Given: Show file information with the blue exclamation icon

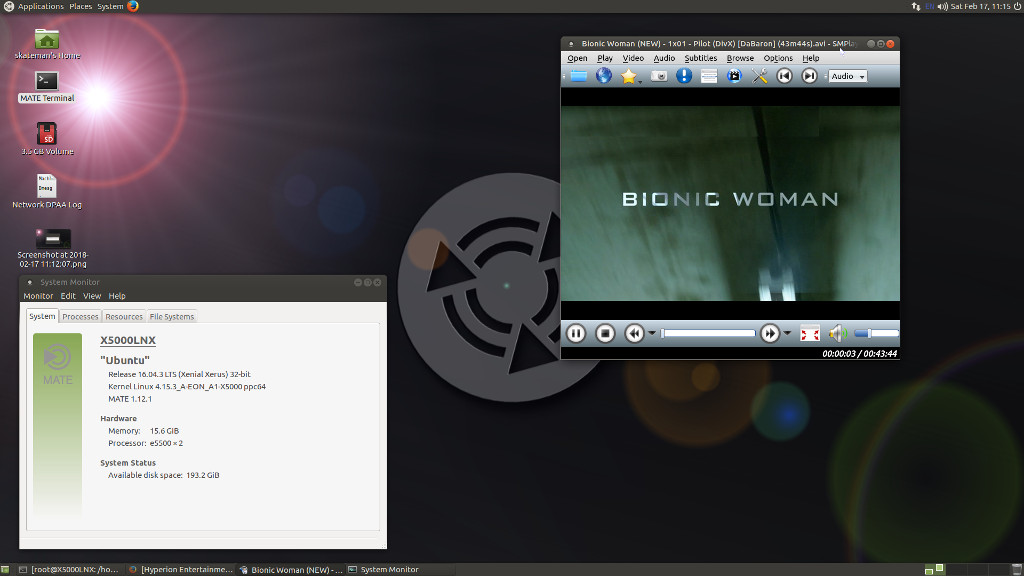Looking at the screenshot, I should pyautogui.click(x=684, y=76).
